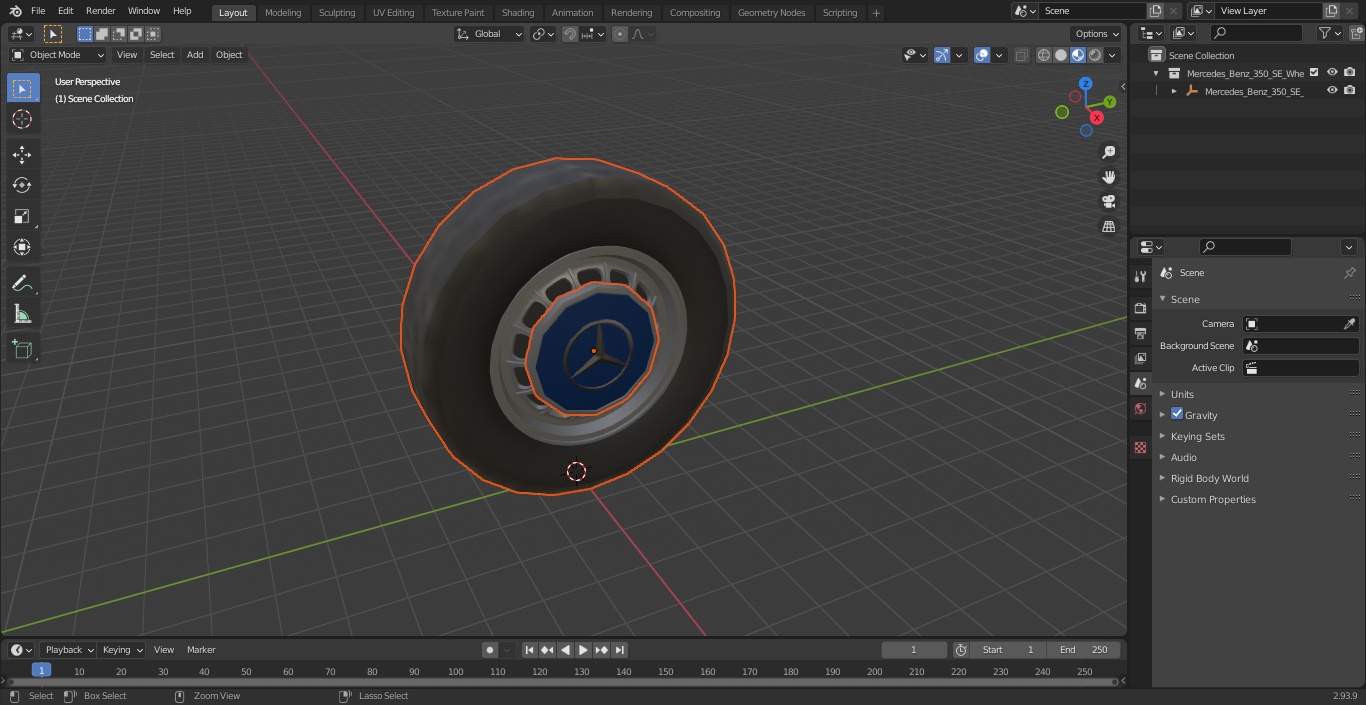Click the pan hand viewport icon
The image size is (1366, 705).
pyautogui.click(x=1109, y=177)
